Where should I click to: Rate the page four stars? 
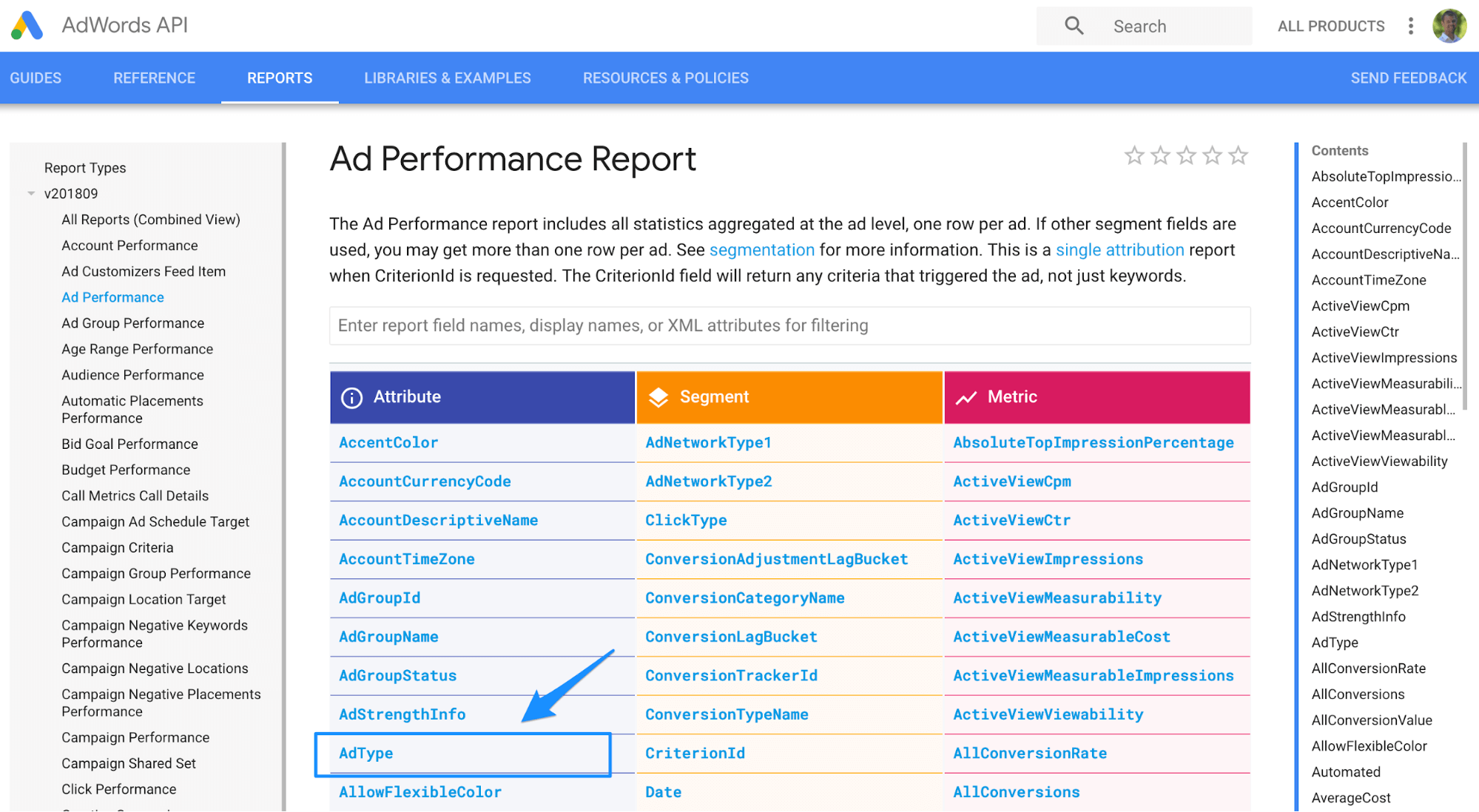click(1212, 155)
